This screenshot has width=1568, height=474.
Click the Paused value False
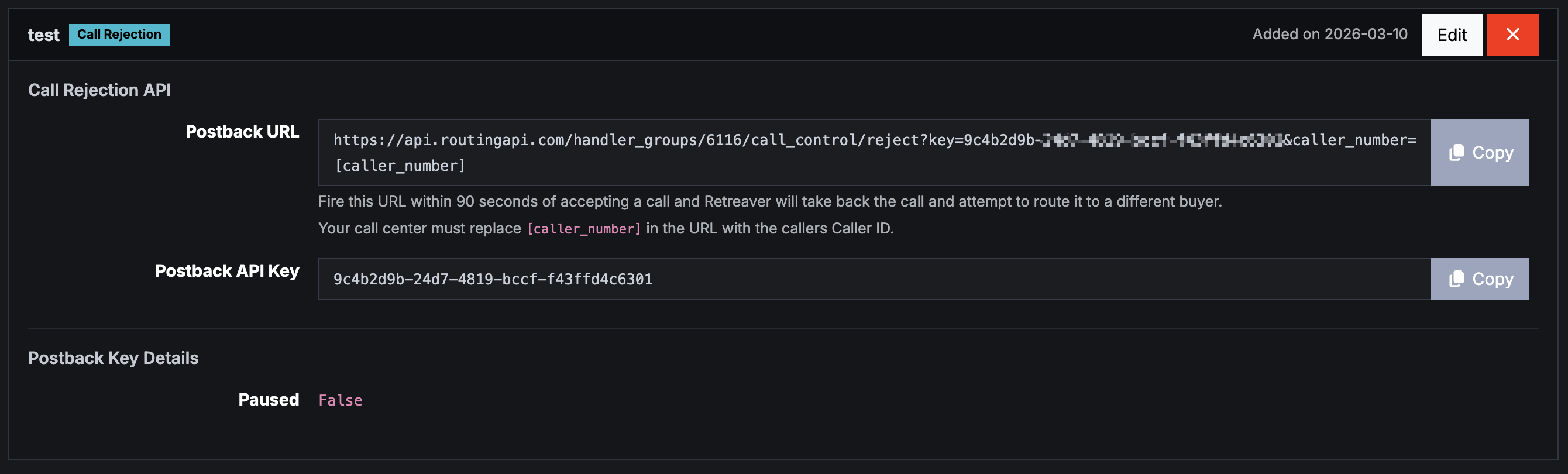[x=341, y=400]
